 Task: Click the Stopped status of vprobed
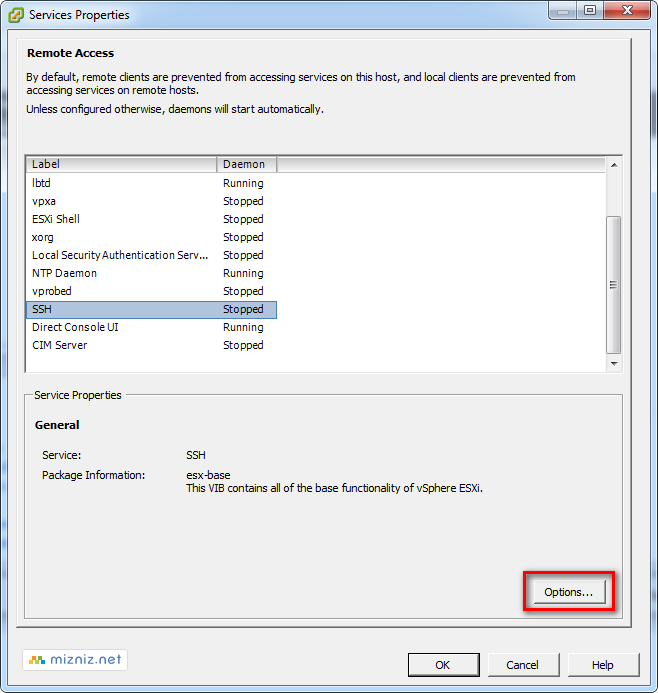point(243,291)
